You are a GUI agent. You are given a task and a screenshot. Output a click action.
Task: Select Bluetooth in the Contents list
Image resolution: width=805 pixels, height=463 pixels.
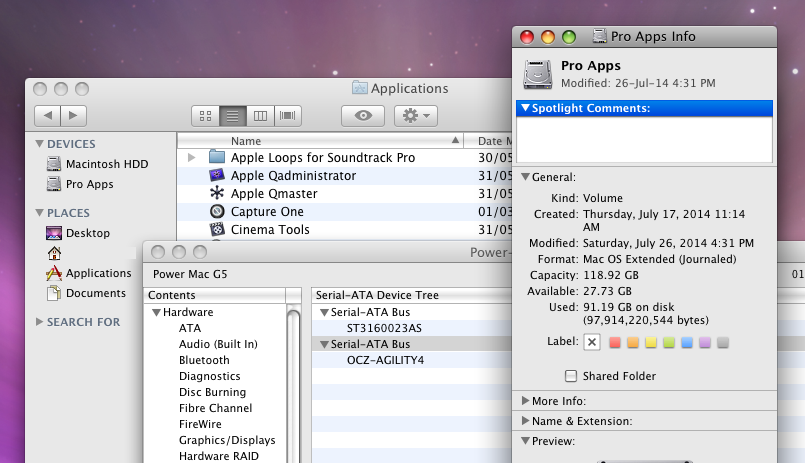pyautogui.click(x=204, y=360)
